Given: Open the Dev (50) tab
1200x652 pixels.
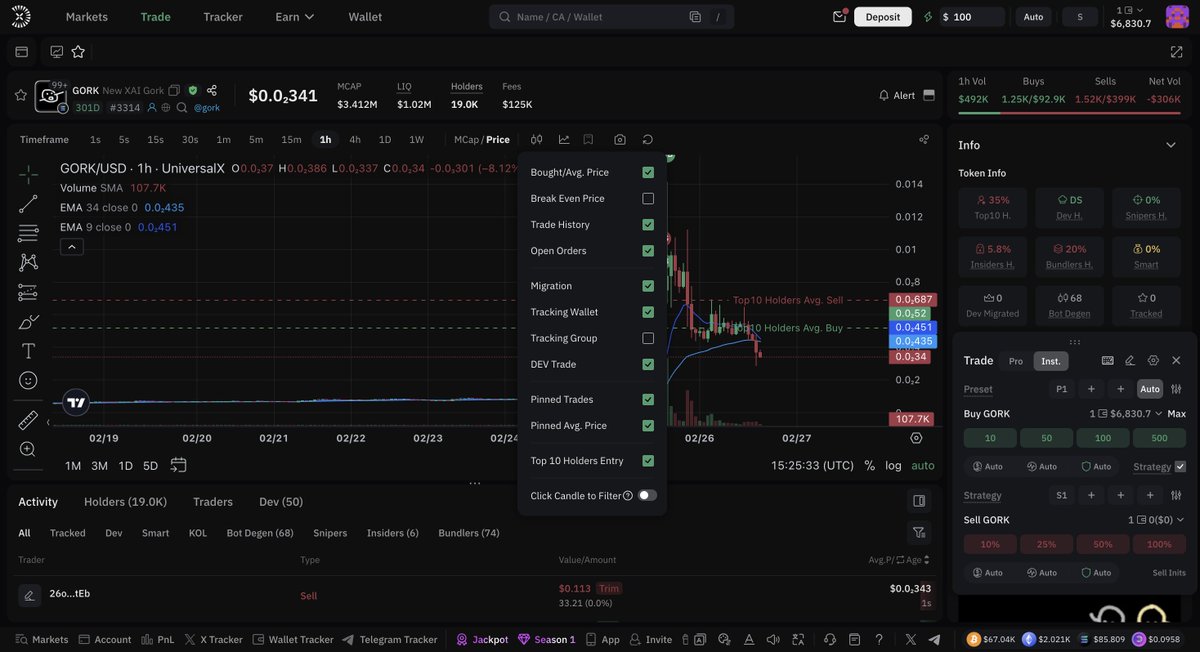Looking at the screenshot, I should 281,501.
